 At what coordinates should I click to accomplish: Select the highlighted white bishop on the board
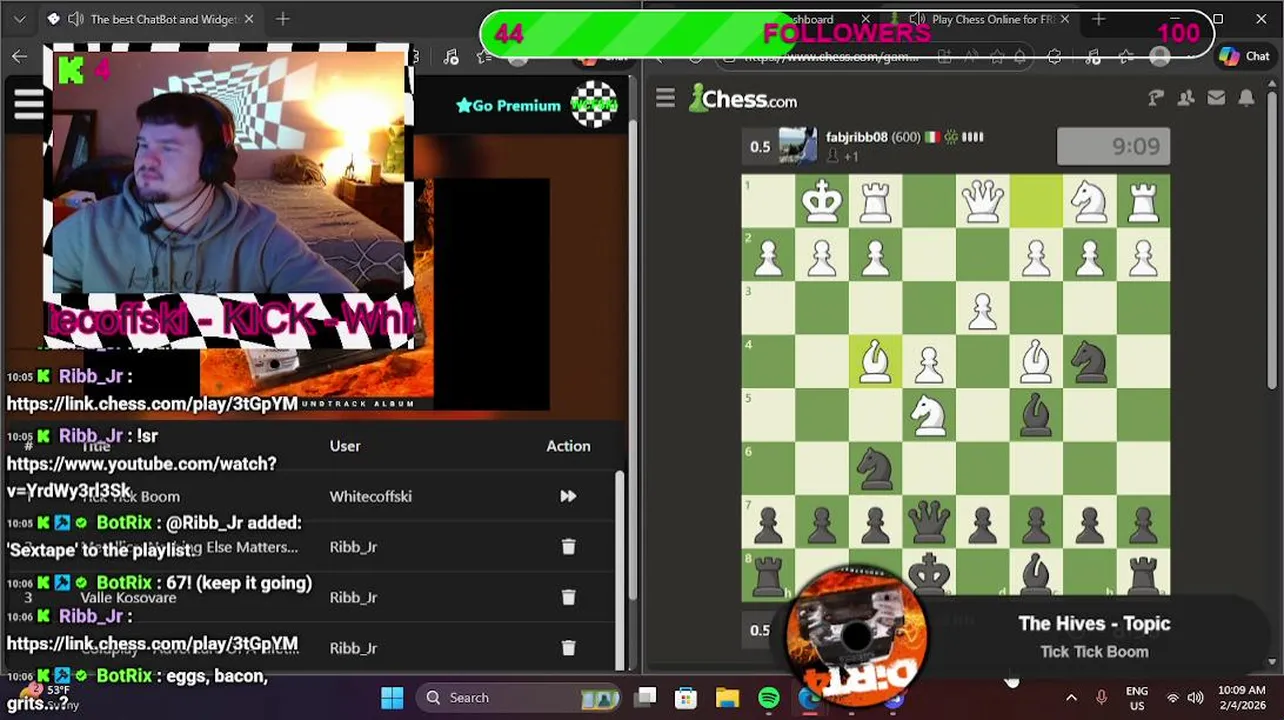coord(876,361)
